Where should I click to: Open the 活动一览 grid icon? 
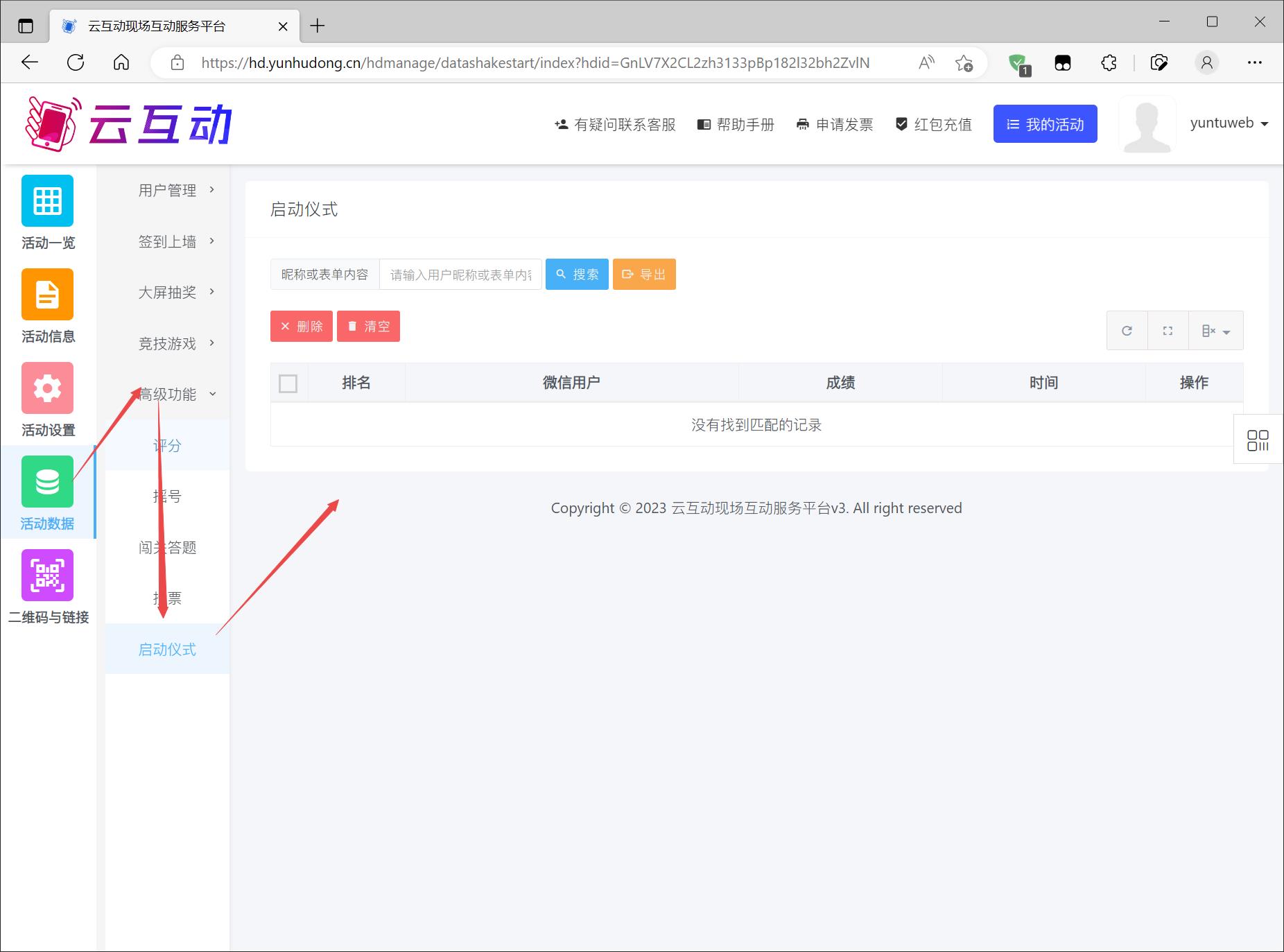47,201
